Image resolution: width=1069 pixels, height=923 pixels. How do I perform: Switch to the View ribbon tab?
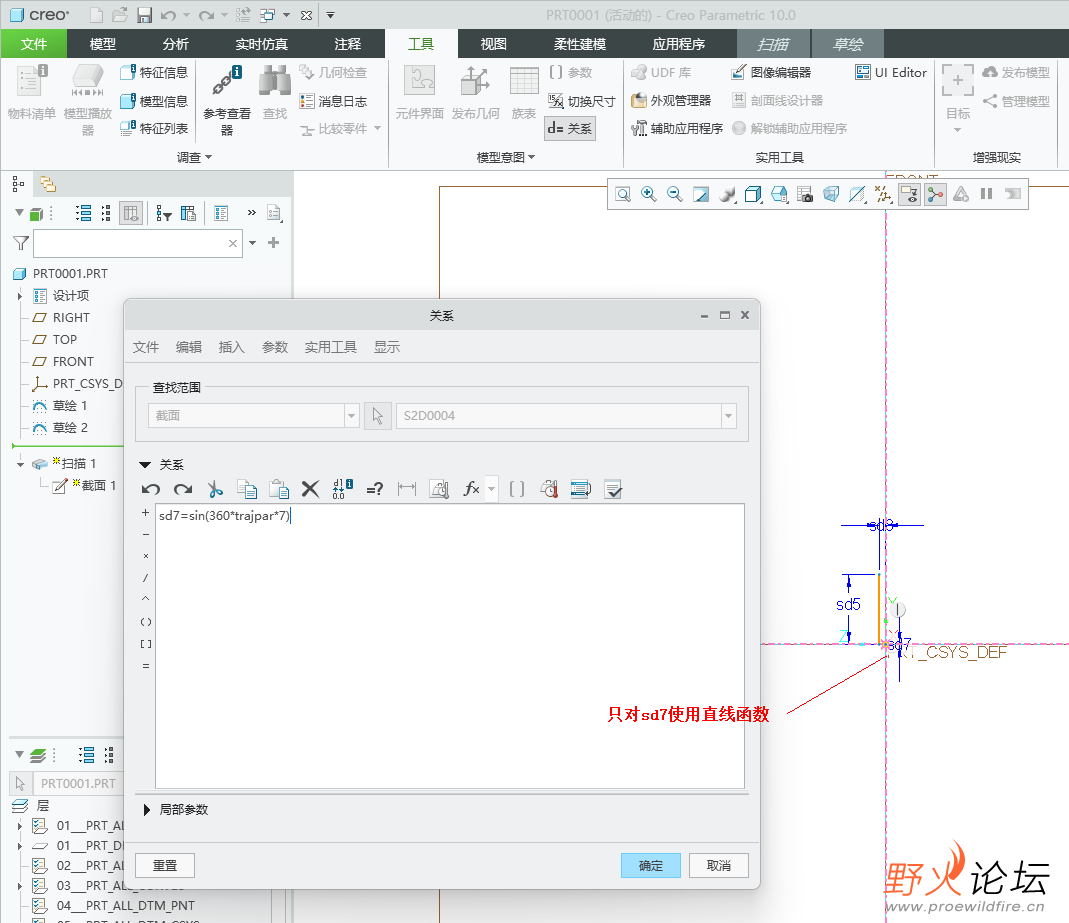(493, 44)
